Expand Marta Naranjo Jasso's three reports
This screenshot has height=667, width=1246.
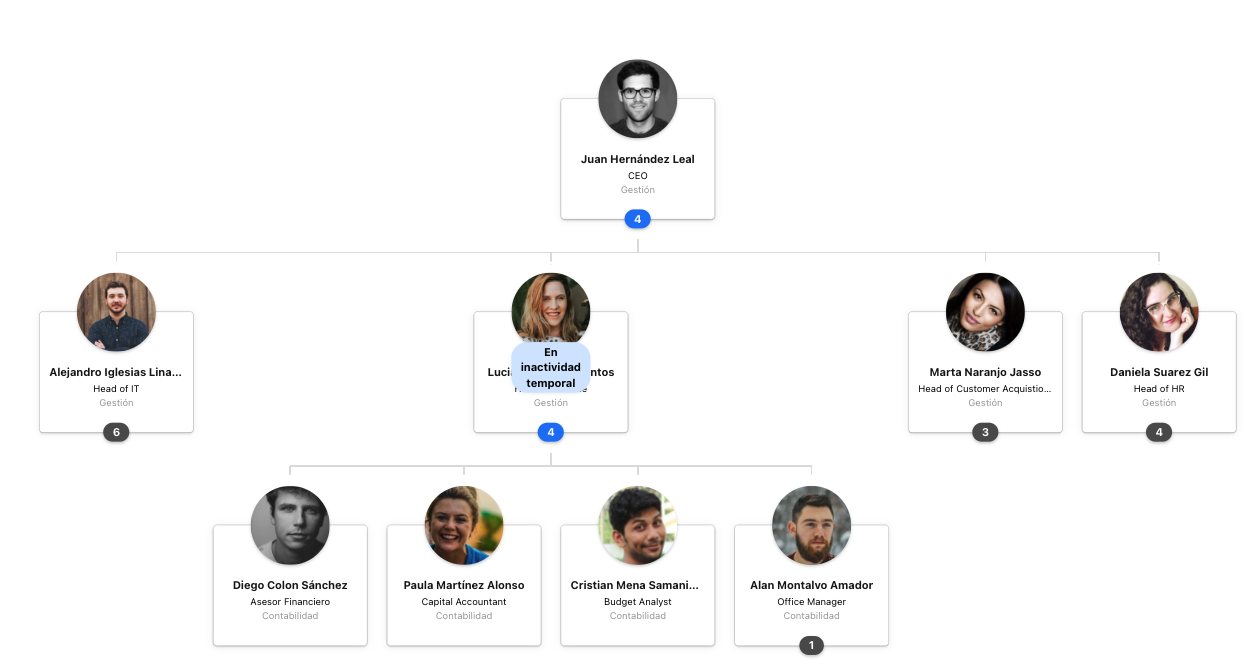985,432
